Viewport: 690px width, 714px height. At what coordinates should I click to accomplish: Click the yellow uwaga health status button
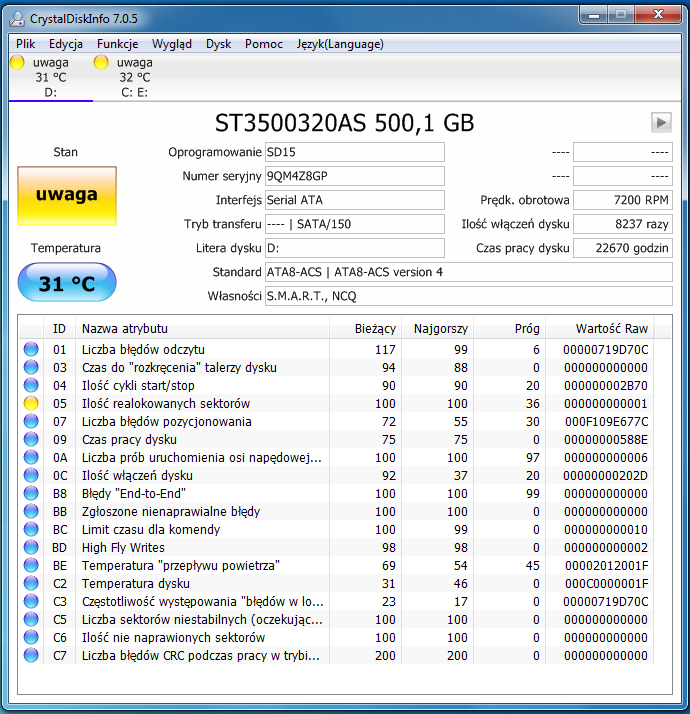pos(67,196)
